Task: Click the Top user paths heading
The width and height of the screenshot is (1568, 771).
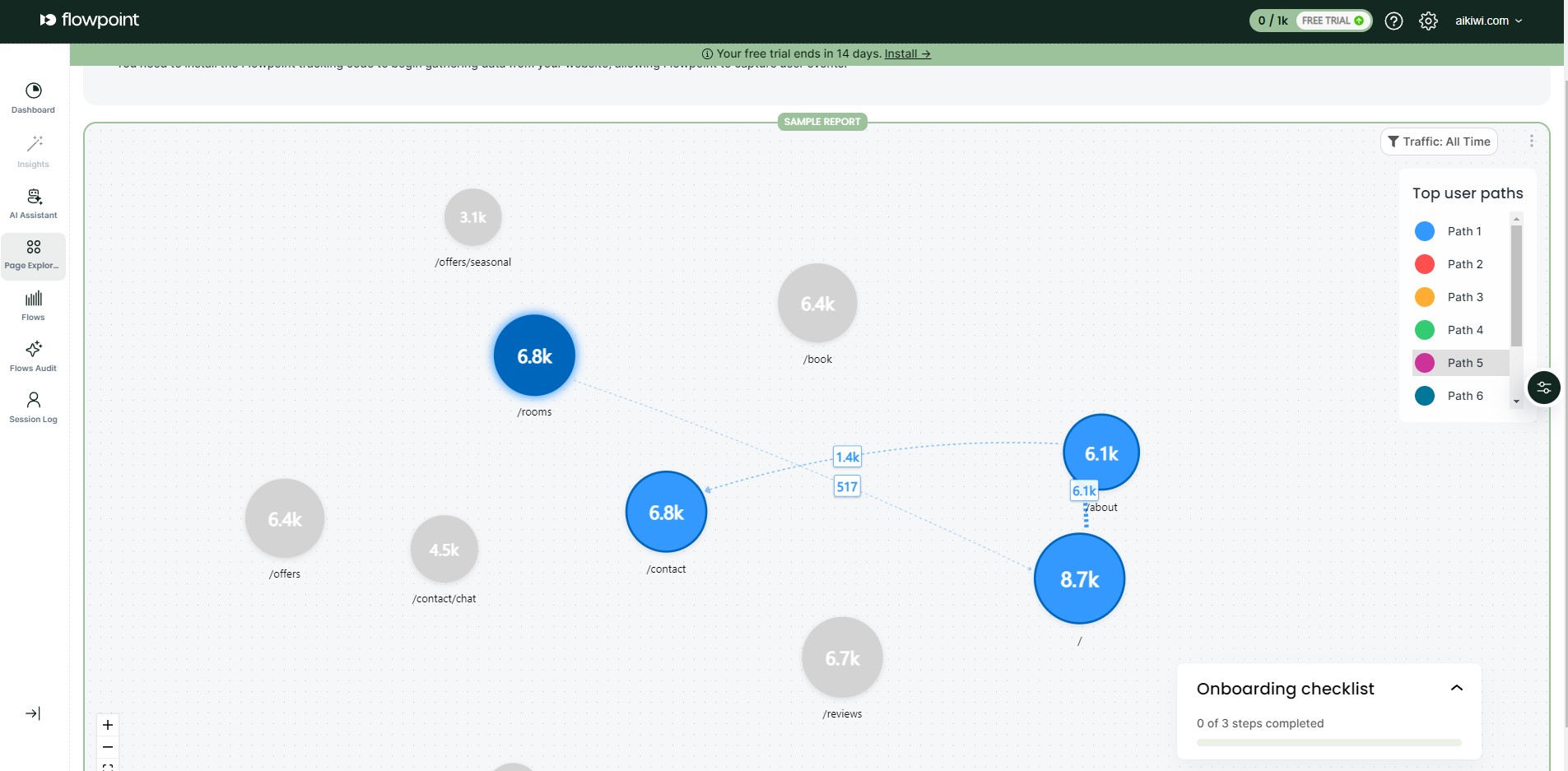Action: tap(1468, 193)
